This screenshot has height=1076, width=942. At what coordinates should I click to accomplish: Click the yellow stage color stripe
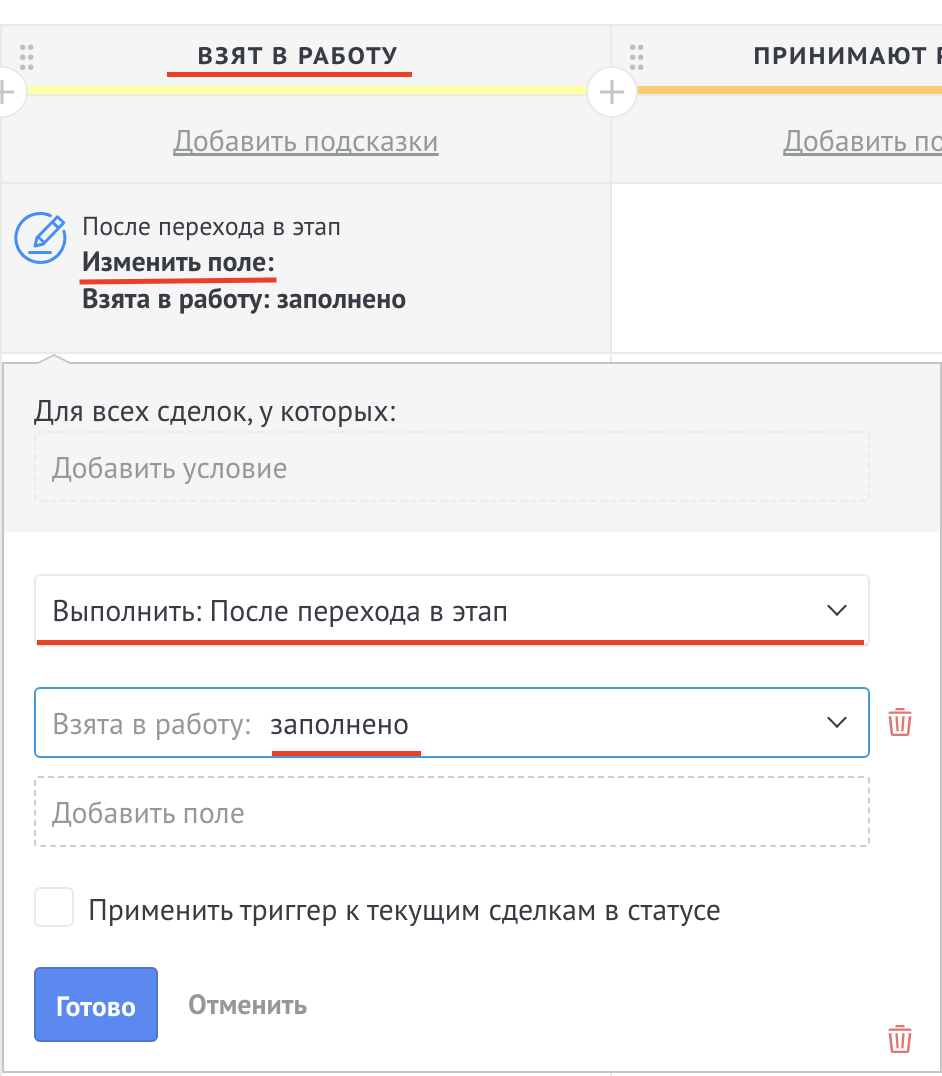click(300, 90)
